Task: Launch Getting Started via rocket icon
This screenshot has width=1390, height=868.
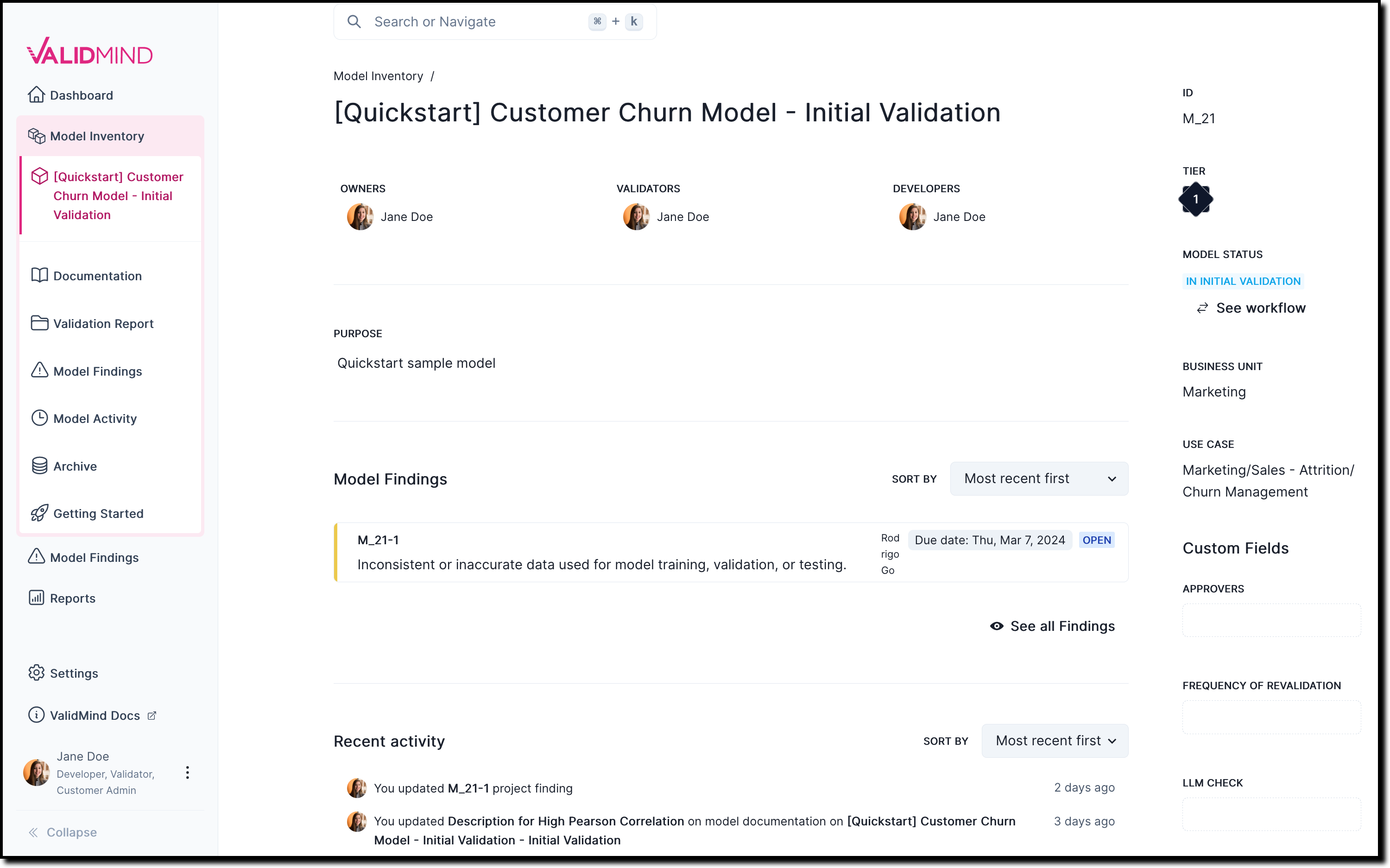Action: [x=38, y=513]
